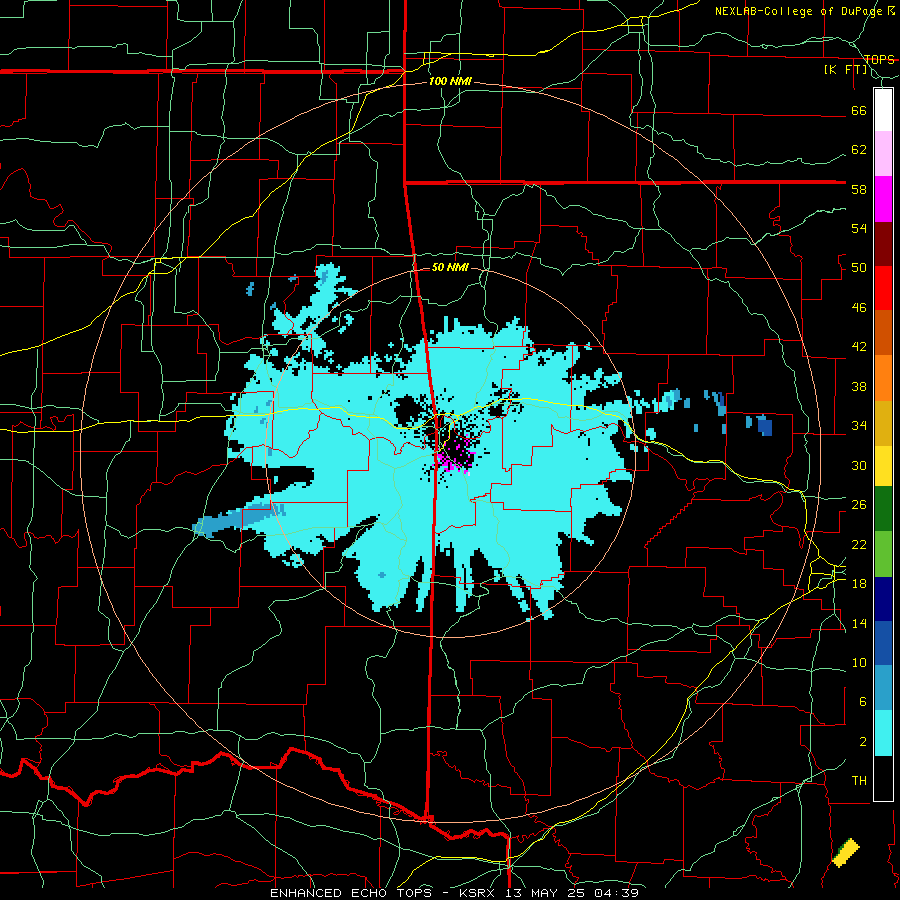900x900 pixels.
Task: Click the 100 NMI range ring label
Action: 450,82
